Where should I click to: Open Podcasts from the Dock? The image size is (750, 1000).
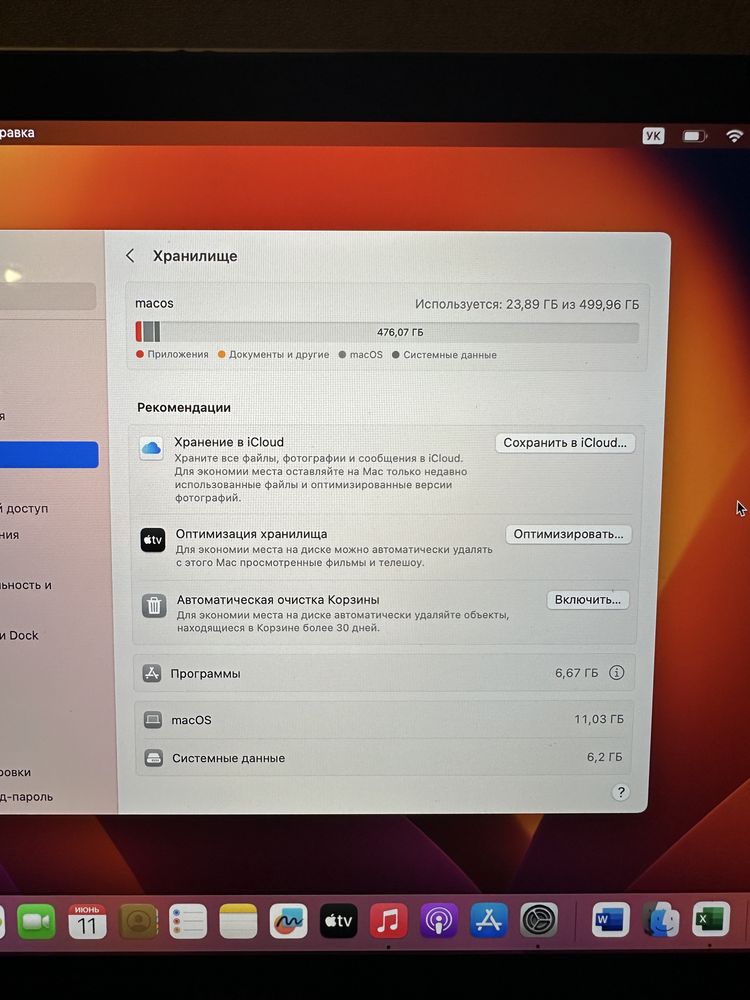pyautogui.click(x=439, y=920)
